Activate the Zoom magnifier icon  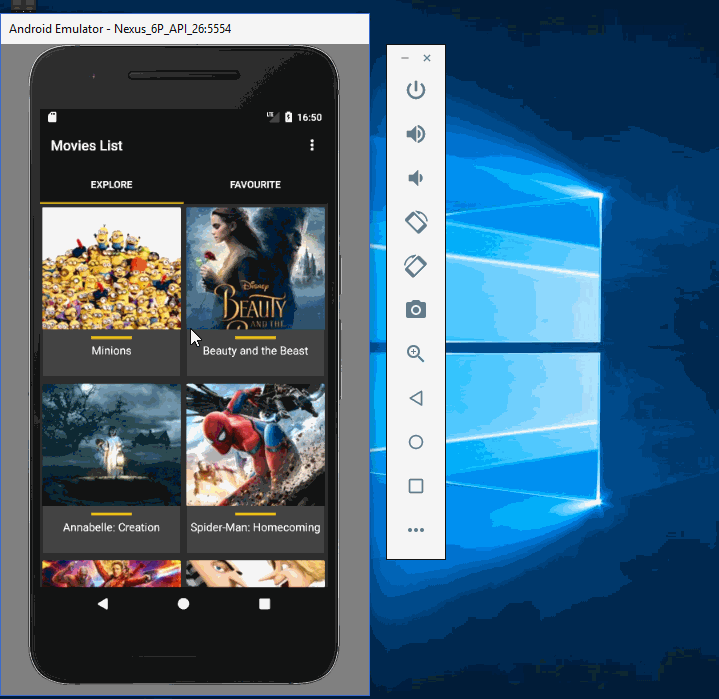tap(416, 354)
